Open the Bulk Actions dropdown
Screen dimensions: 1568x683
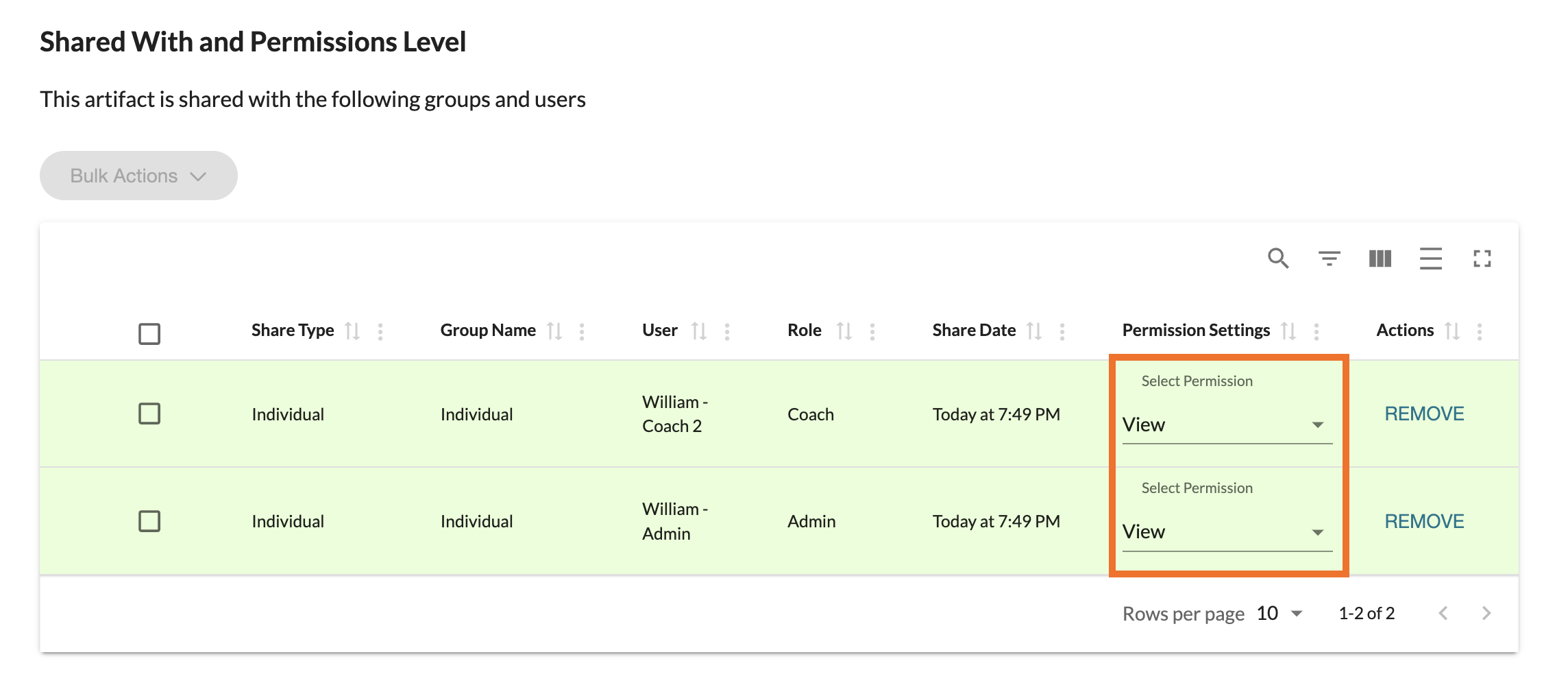(138, 176)
